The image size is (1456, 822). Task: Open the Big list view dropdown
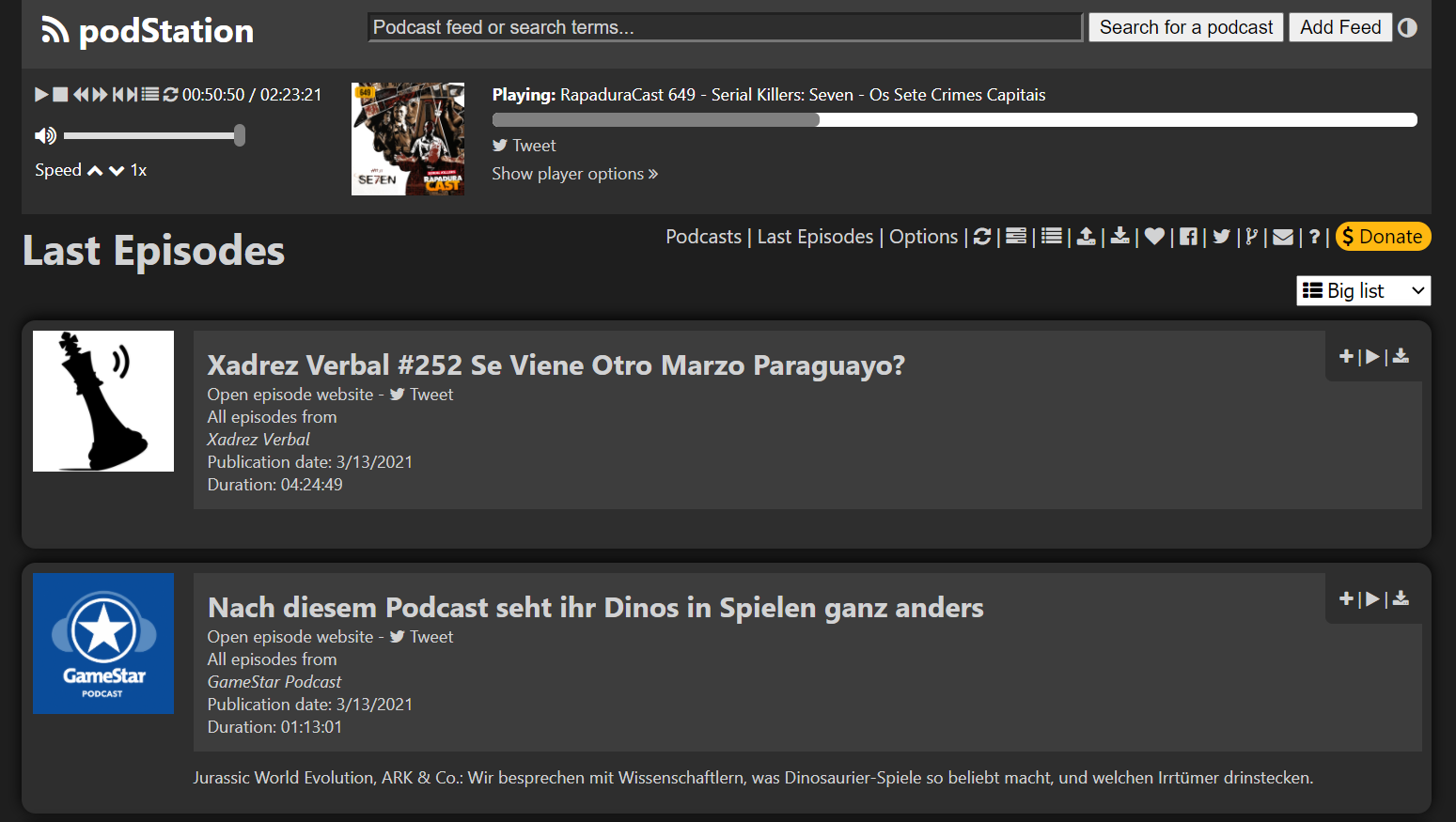point(1363,290)
